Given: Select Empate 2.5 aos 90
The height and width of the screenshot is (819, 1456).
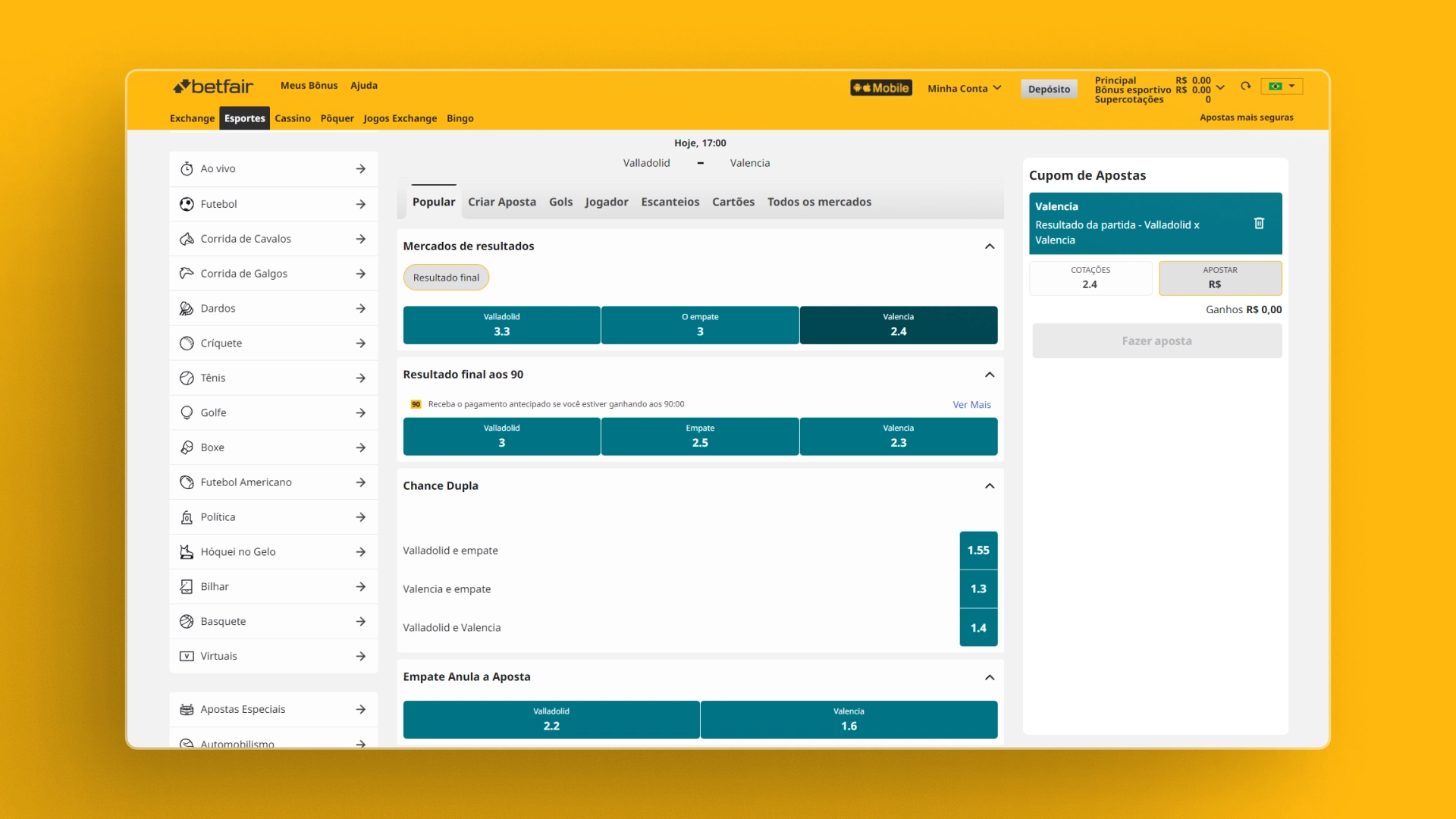Looking at the screenshot, I should [700, 437].
